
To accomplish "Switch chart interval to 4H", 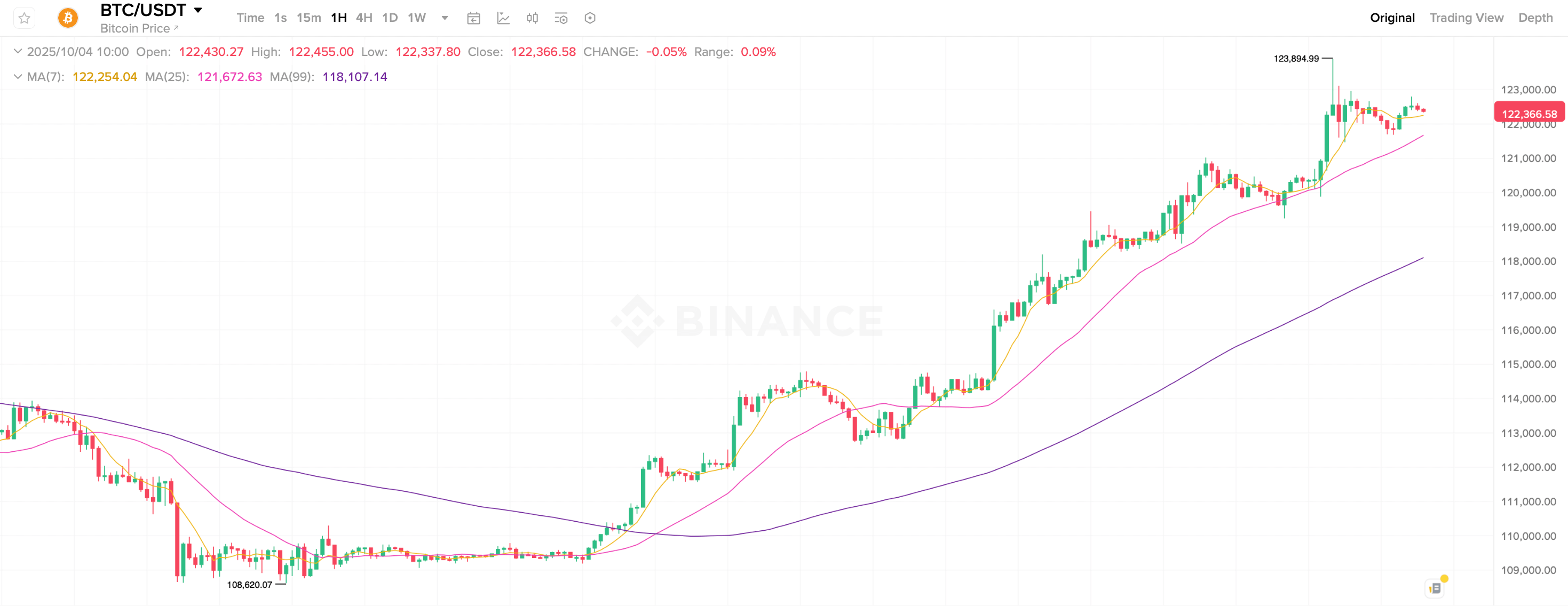I will point(364,18).
